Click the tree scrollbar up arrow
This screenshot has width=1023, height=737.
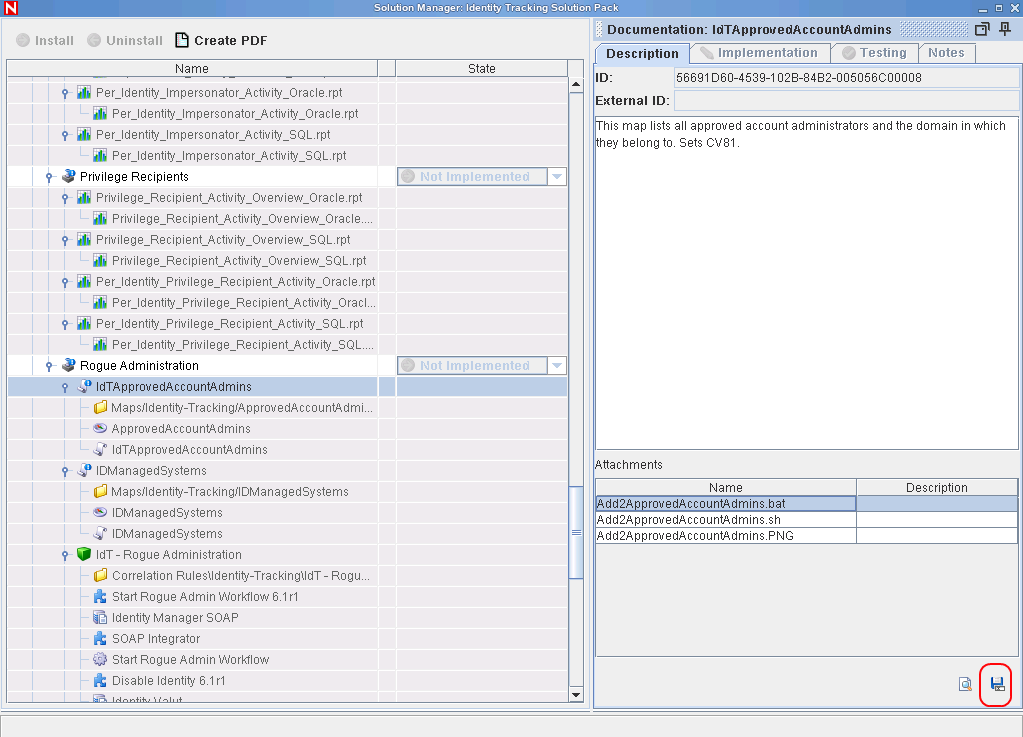(575, 85)
